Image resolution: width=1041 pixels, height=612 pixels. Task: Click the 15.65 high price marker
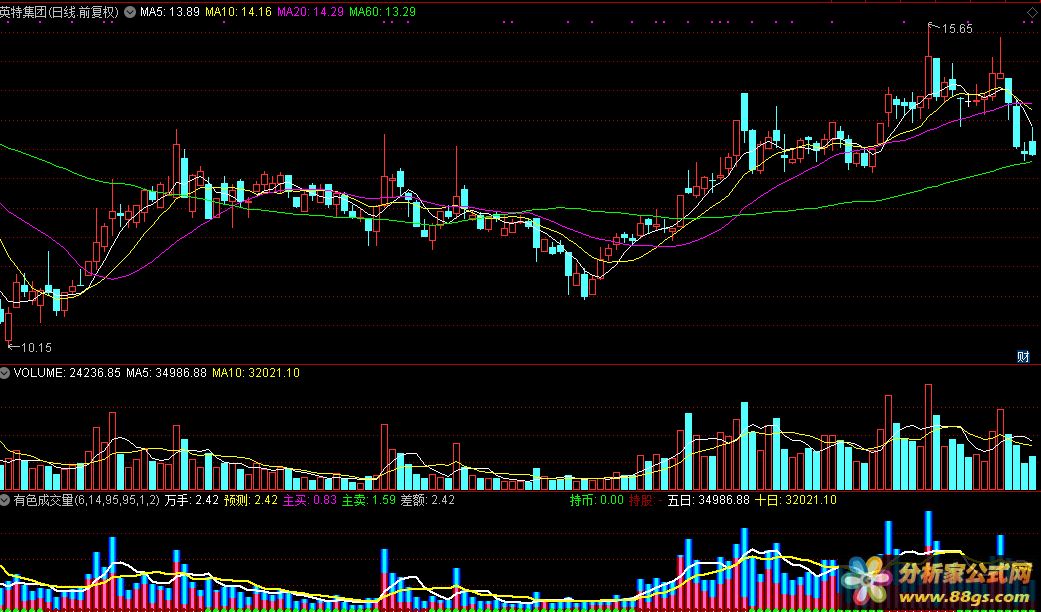tap(957, 29)
